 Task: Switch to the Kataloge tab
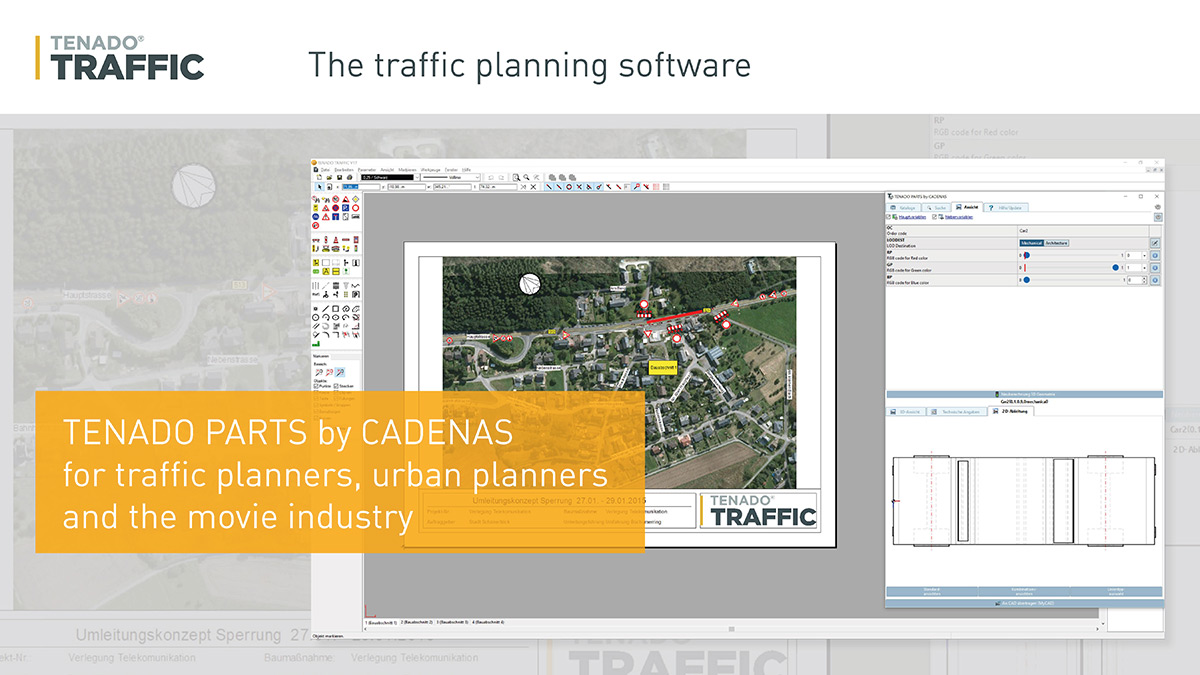pos(904,208)
